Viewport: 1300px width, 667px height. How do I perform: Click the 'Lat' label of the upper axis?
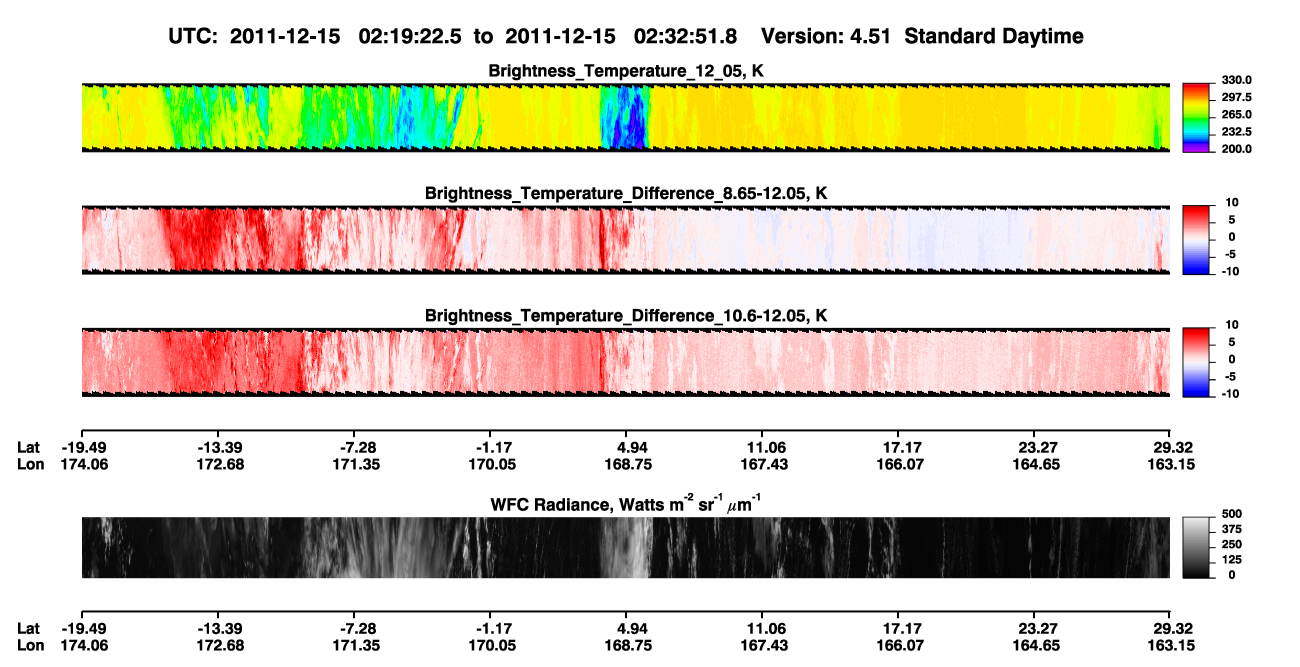point(28,447)
